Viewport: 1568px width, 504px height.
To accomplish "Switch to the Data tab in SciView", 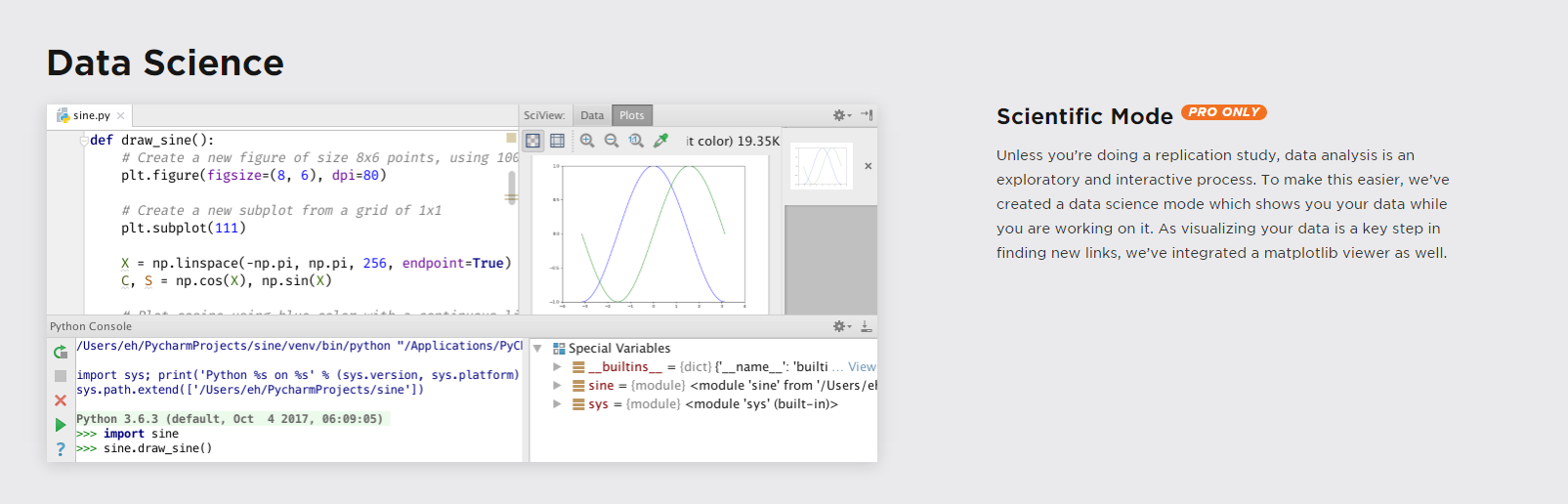I will coord(592,115).
